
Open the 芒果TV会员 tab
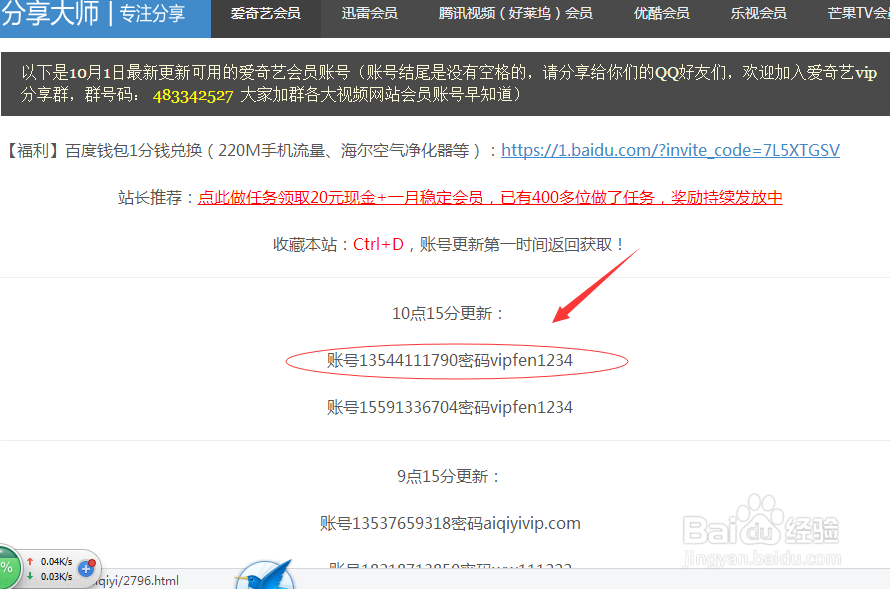pyautogui.click(x=858, y=14)
